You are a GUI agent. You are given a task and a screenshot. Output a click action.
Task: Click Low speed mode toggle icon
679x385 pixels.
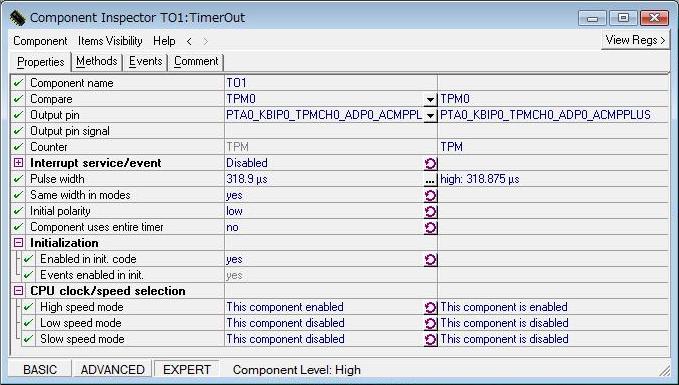[x=430, y=324]
